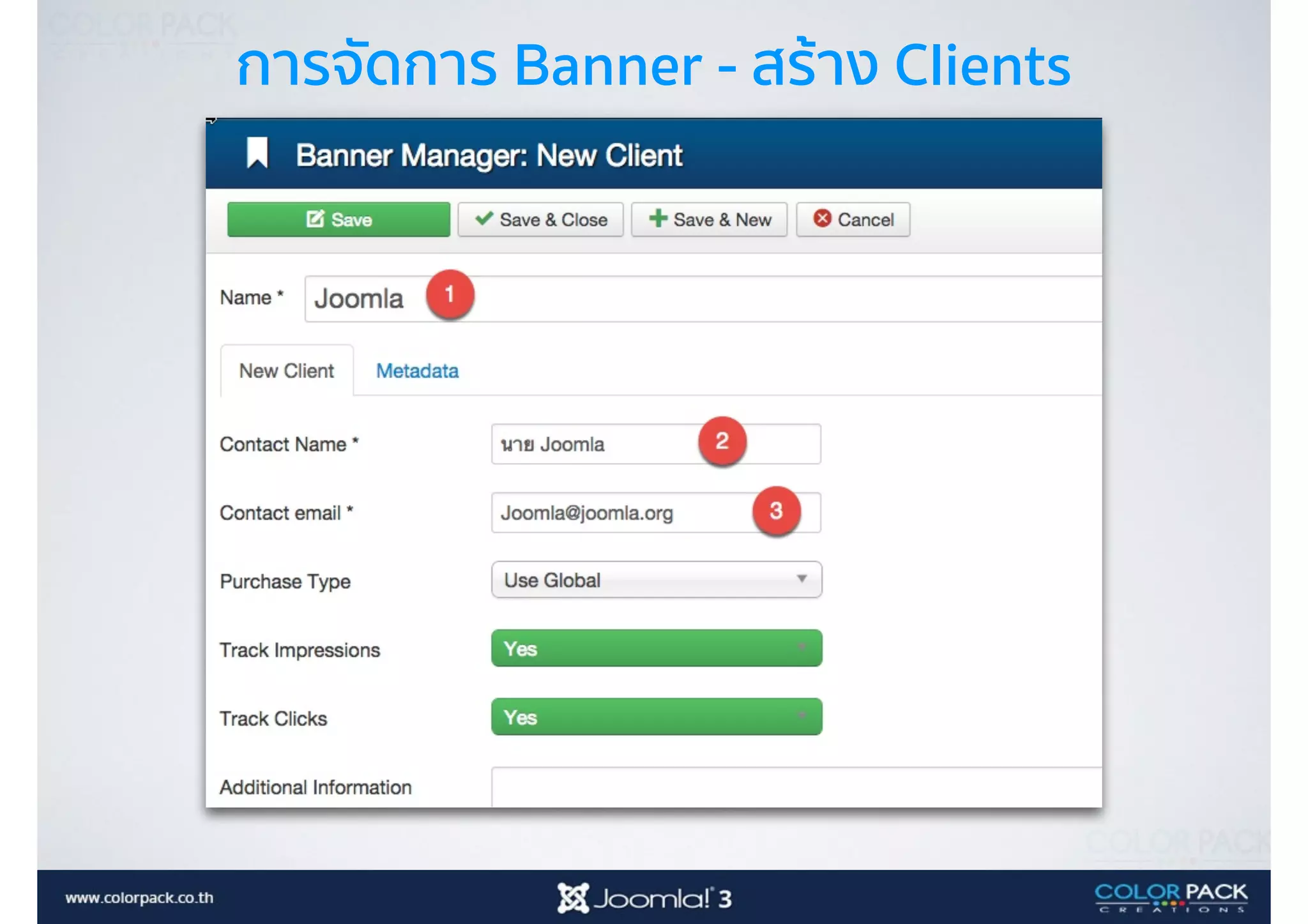Viewport: 1308px width, 924px height.
Task: Focus the Name input field
Action: pos(703,299)
